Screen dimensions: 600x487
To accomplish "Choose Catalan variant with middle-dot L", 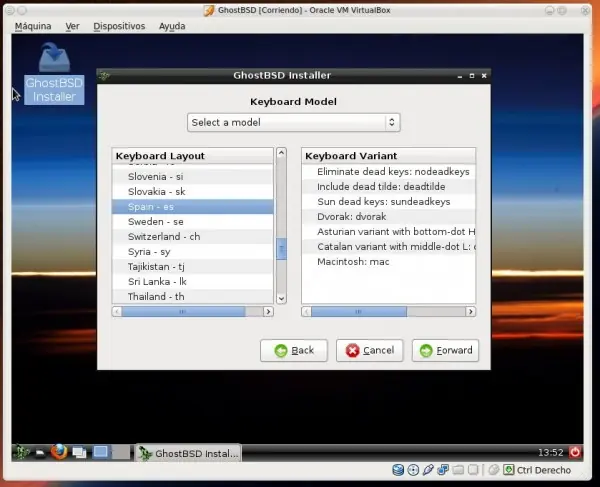I will 388,247.
